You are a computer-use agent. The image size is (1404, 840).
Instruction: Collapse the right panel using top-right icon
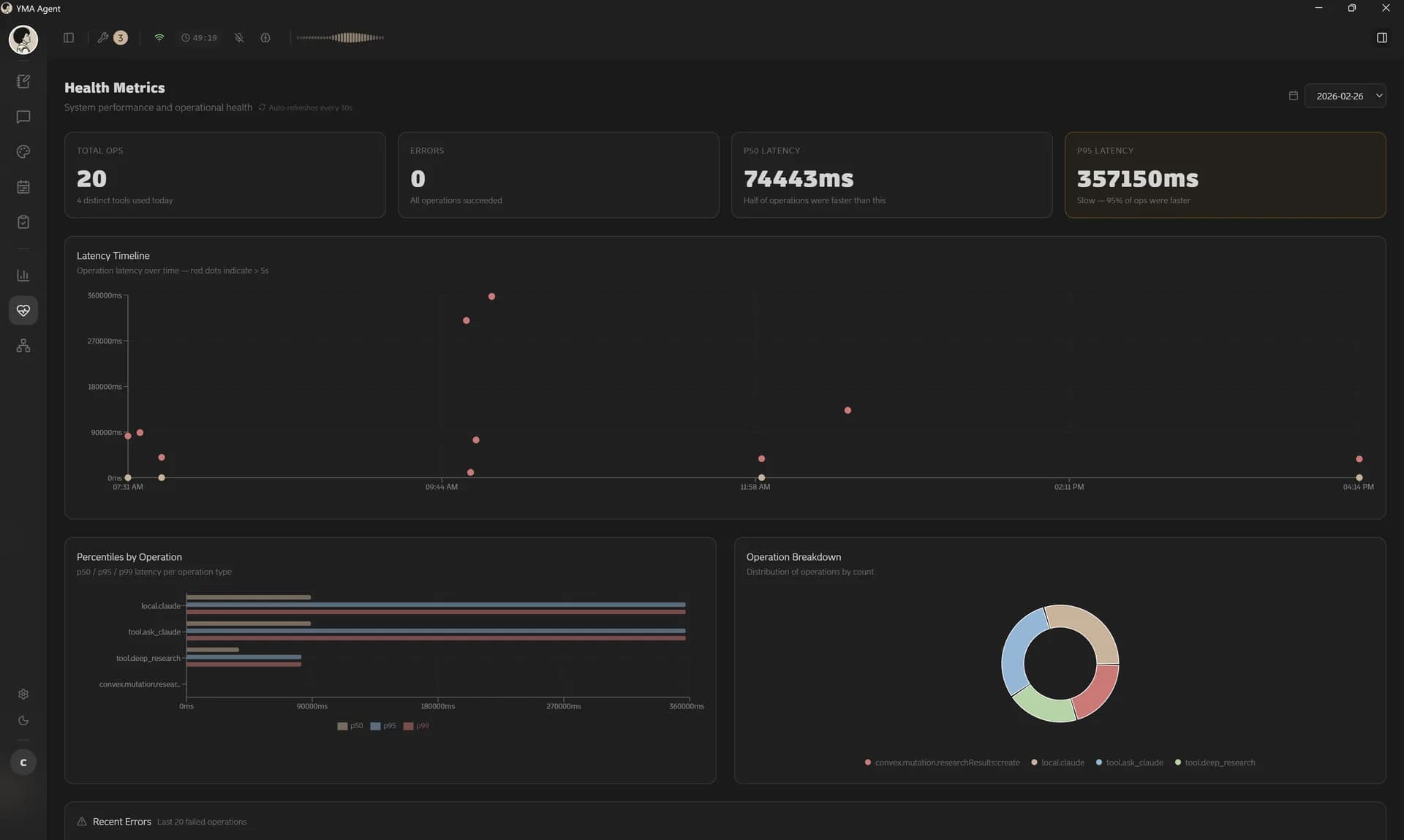[x=1381, y=37]
